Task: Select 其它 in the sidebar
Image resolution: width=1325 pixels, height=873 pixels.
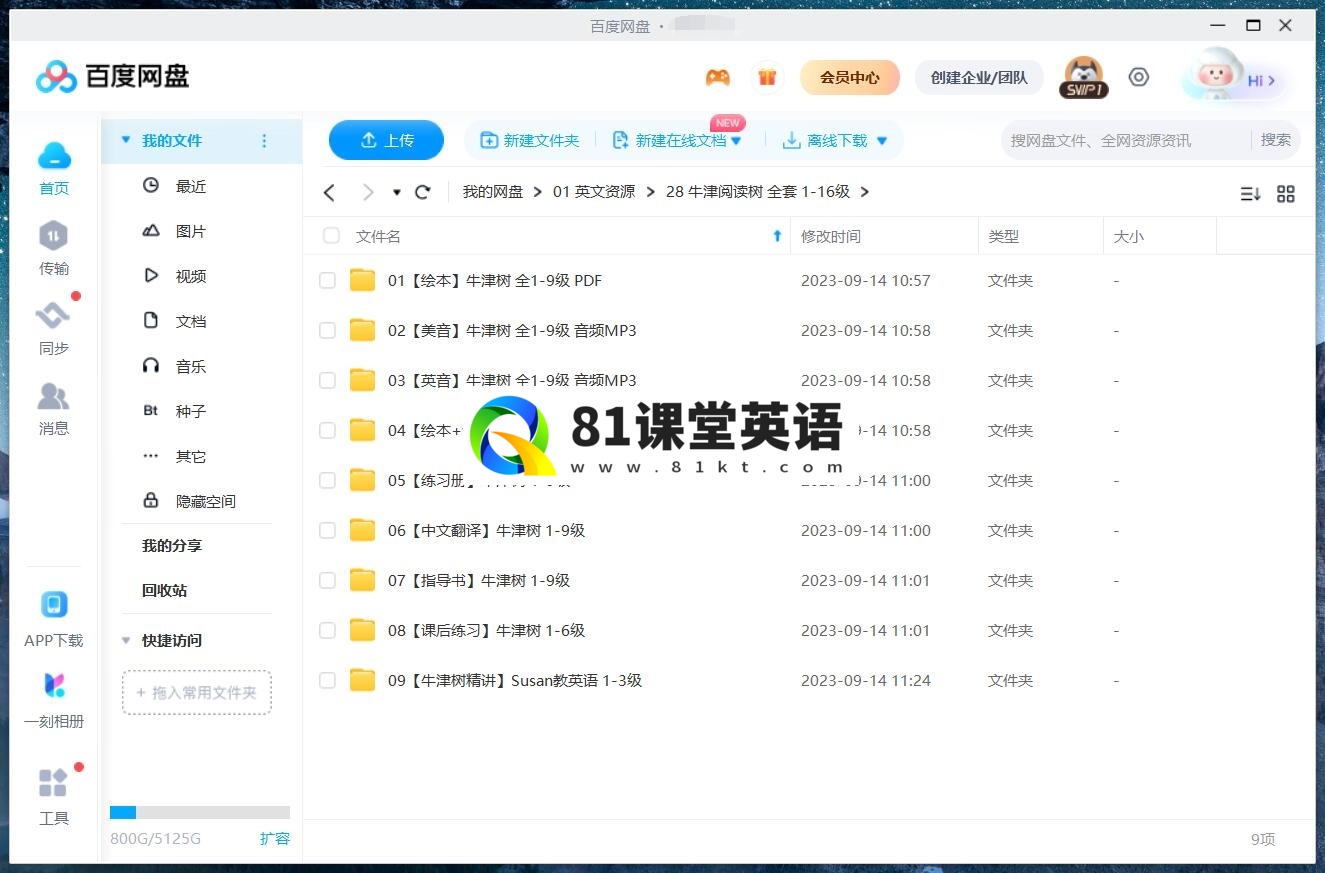Action: pos(190,456)
